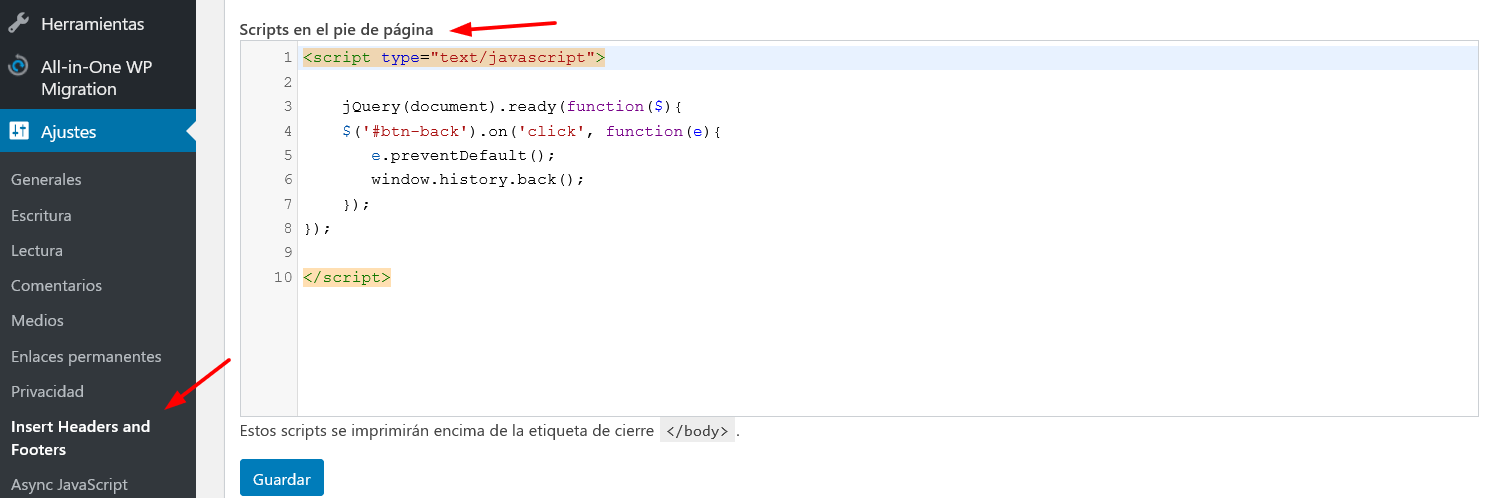Open Enlaces permanentes settings
The width and height of the screenshot is (1494, 498).
pos(86,356)
